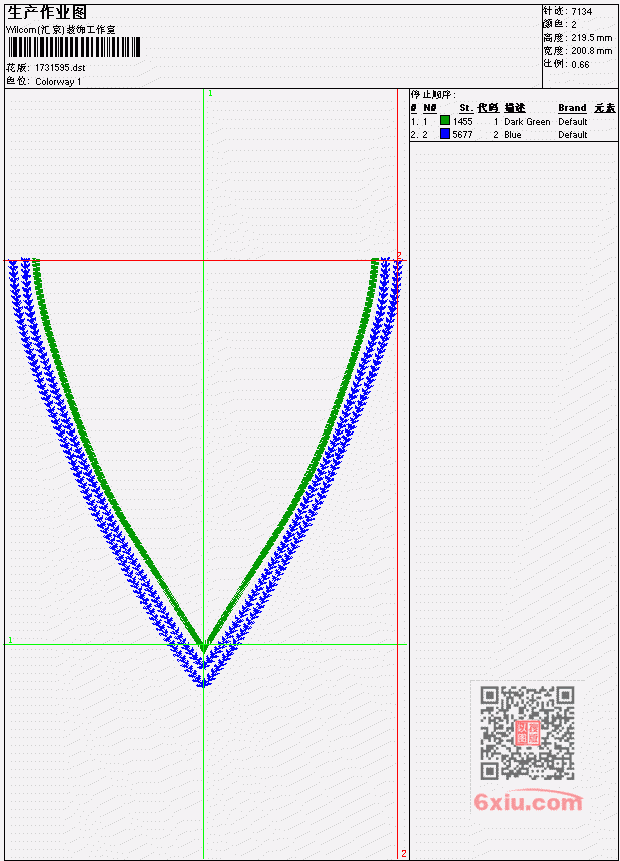Click the 生产作业图 title
The image size is (620, 861).
(x=47, y=13)
